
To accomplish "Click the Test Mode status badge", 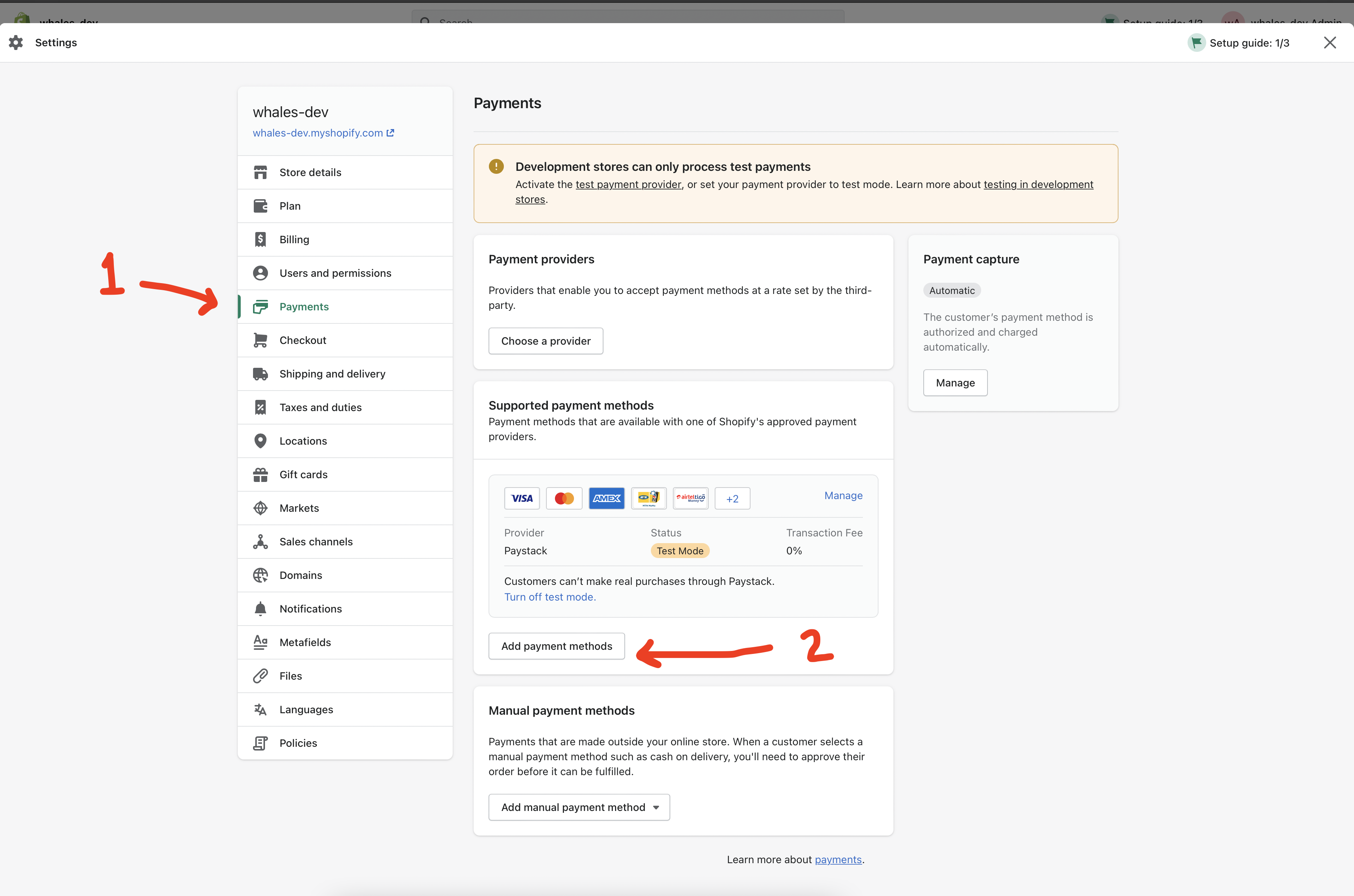I will 680,551.
